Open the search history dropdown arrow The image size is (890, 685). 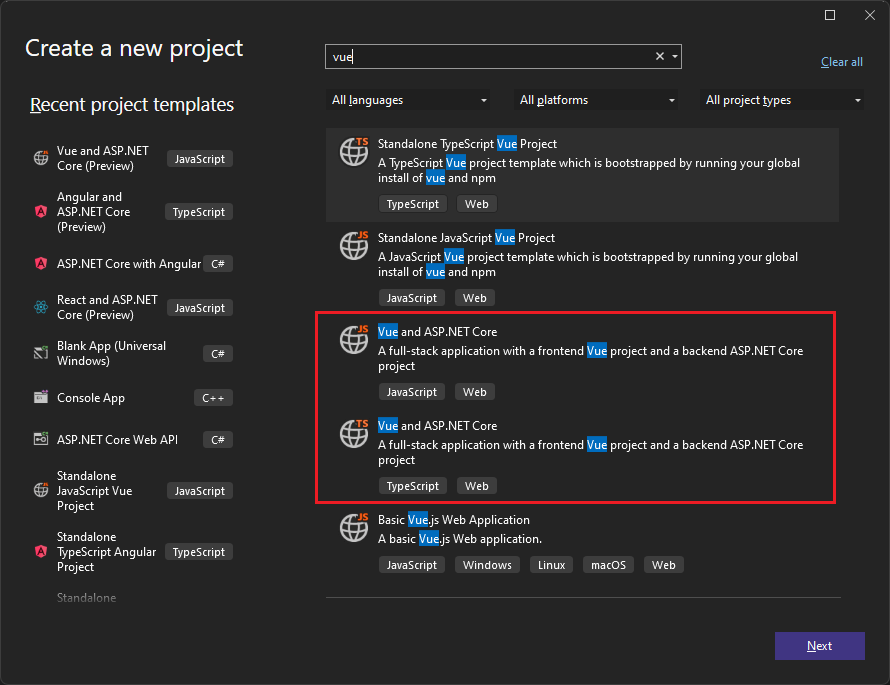click(674, 56)
